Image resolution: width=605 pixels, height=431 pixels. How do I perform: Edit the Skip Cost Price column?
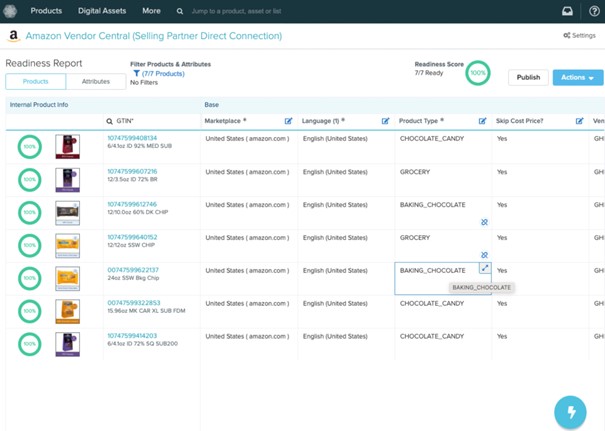[x=579, y=121]
